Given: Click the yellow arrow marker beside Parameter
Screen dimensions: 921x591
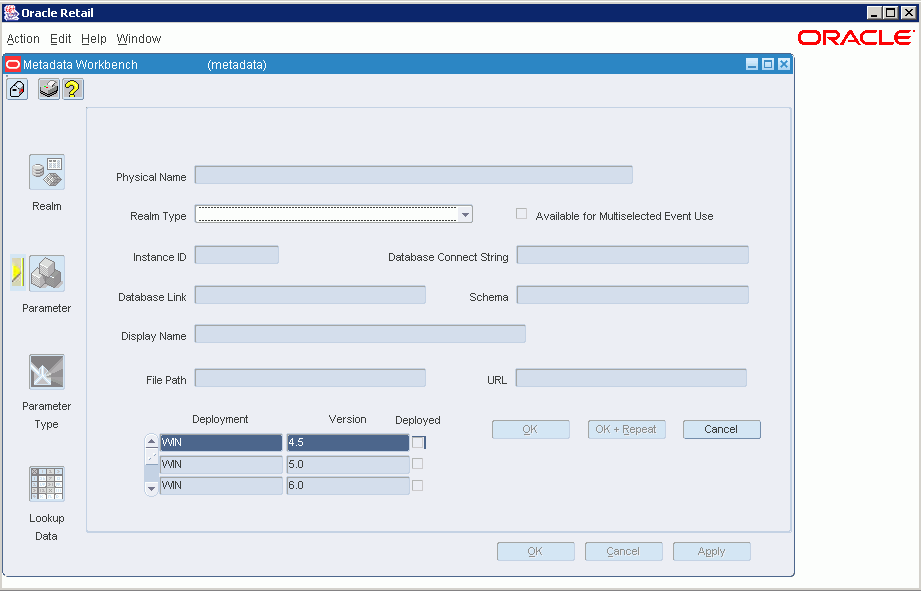Looking at the screenshot, I should pyautogui.click(x=18, y=273).
